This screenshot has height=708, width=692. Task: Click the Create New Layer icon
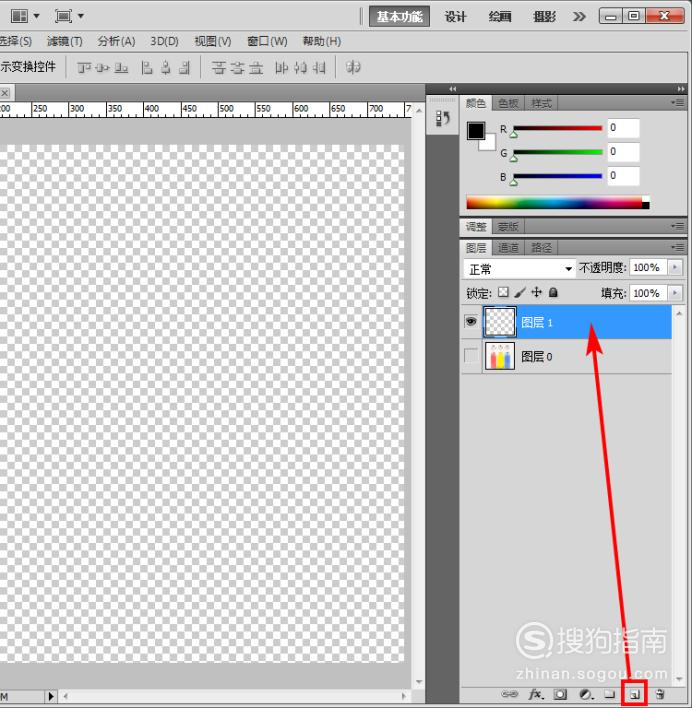pyautogui.click(x=635, y=694)
